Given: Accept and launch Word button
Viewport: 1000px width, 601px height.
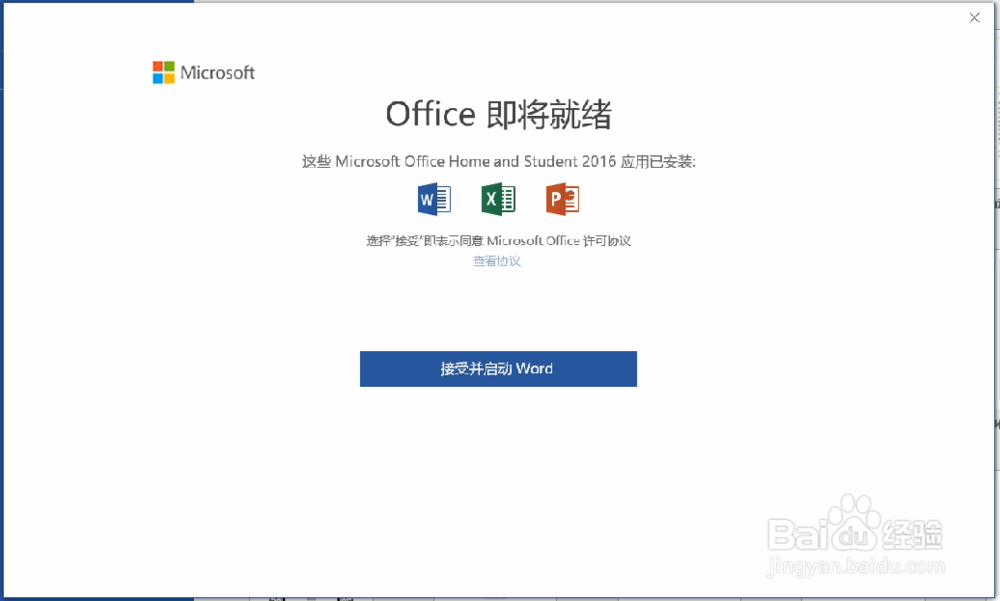Looking at the screenshot, I should [x=498, y=369].
